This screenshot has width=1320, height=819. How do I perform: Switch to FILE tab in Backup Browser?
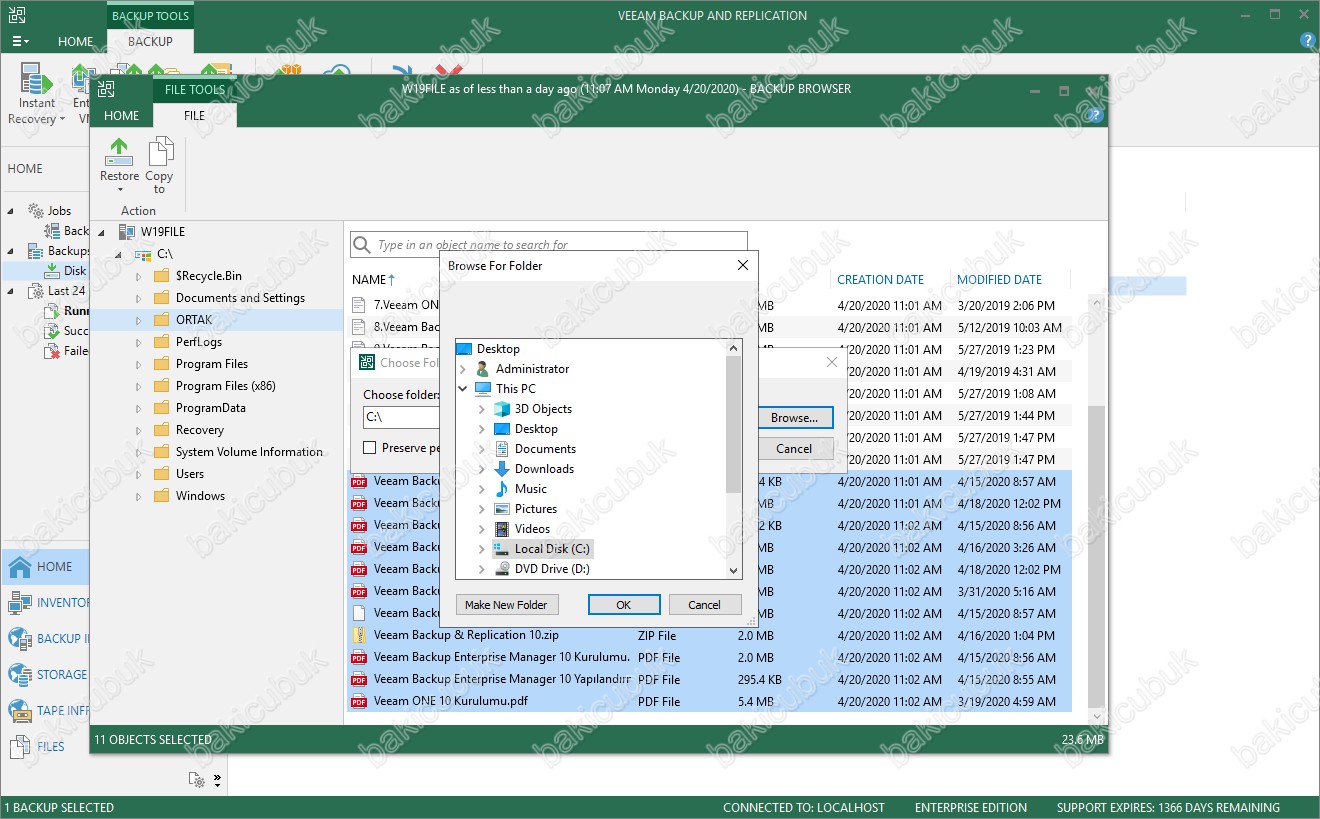click(x=194, y=115)
